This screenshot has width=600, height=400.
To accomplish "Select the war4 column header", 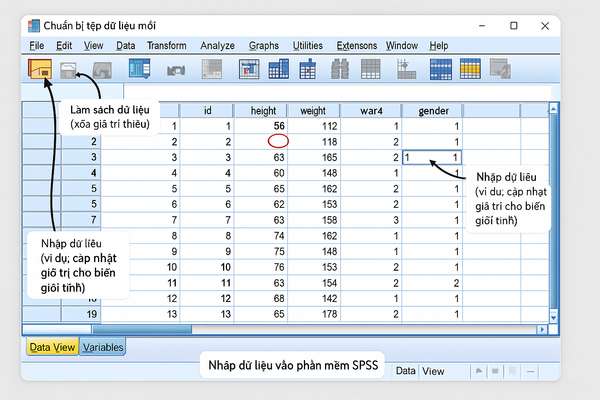I will (x=371, y=111).
